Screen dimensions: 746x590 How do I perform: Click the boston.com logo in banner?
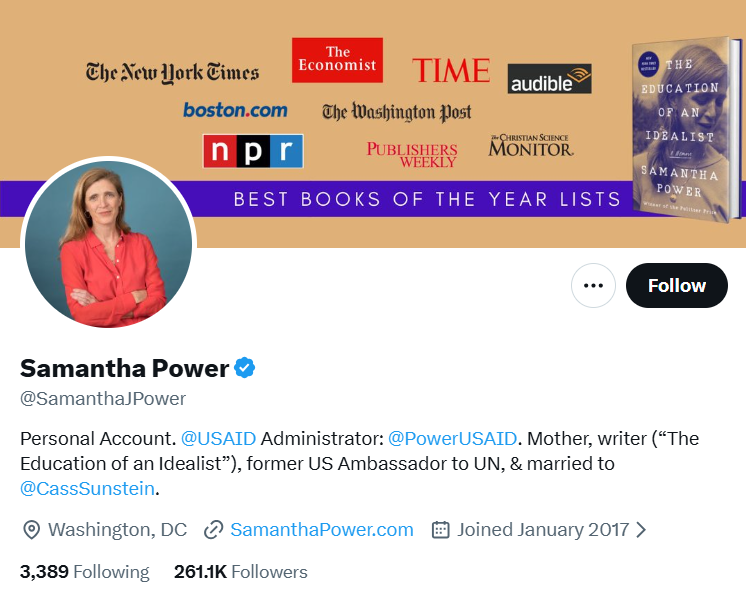tap(235, 110)
